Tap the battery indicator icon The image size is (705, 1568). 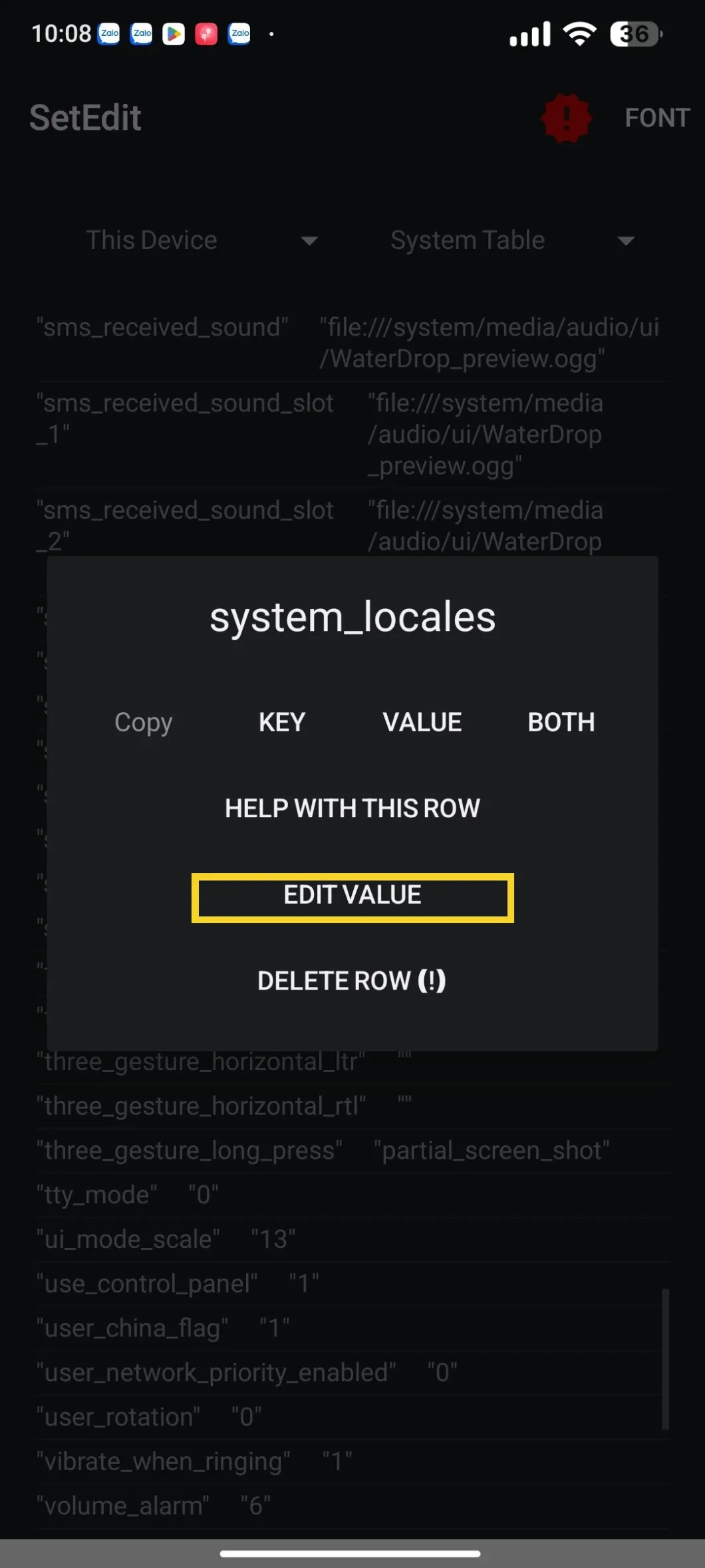[636, 33]
